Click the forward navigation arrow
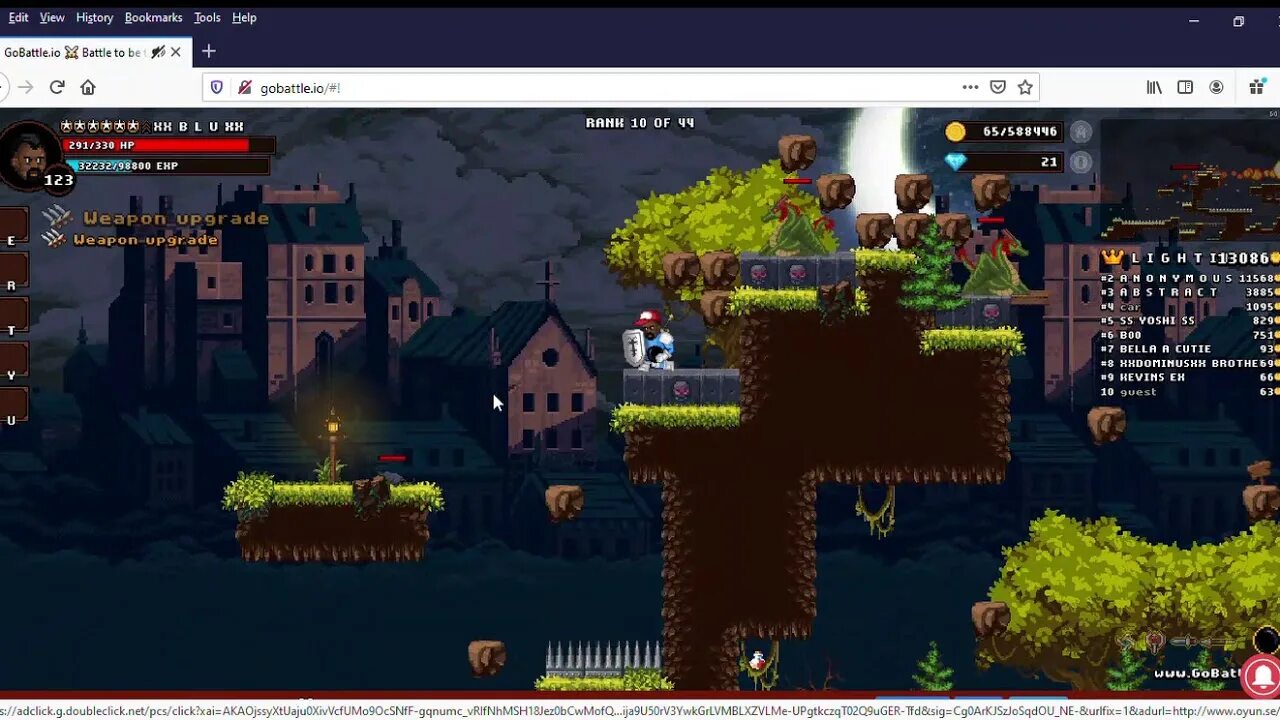Image resolution: width=1280 pixels, height=720 pixels. click(26, 87)
